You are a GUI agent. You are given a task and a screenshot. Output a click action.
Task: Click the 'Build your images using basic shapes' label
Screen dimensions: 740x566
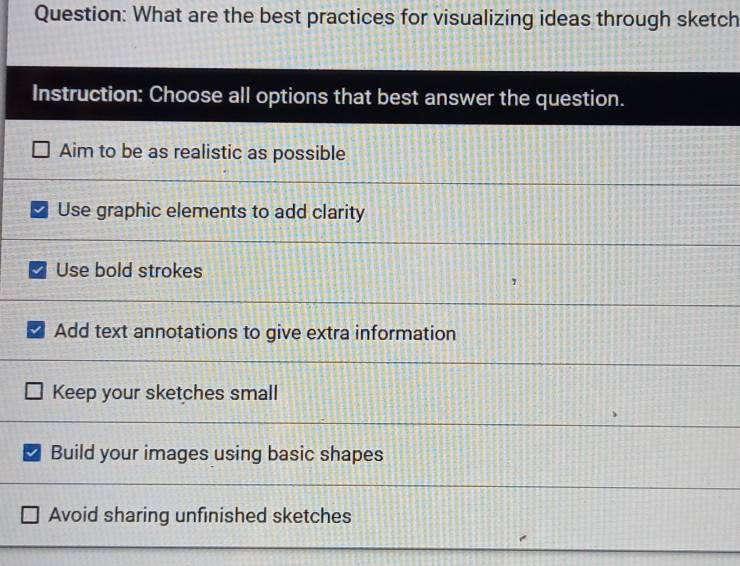tap(217, 454)
